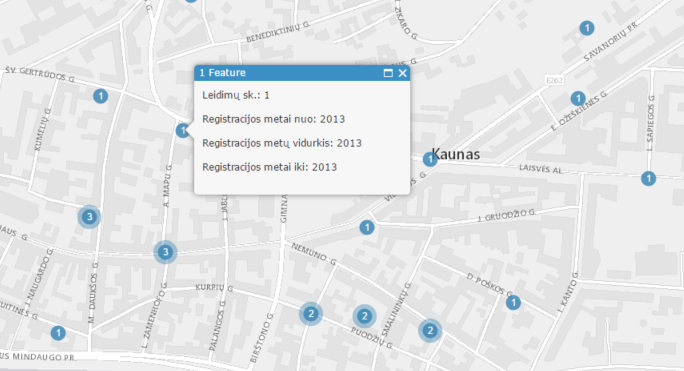Click the E. Ožeškienės g. street label
The width and height of the screenshot is (684, 371).
point(579,111)
